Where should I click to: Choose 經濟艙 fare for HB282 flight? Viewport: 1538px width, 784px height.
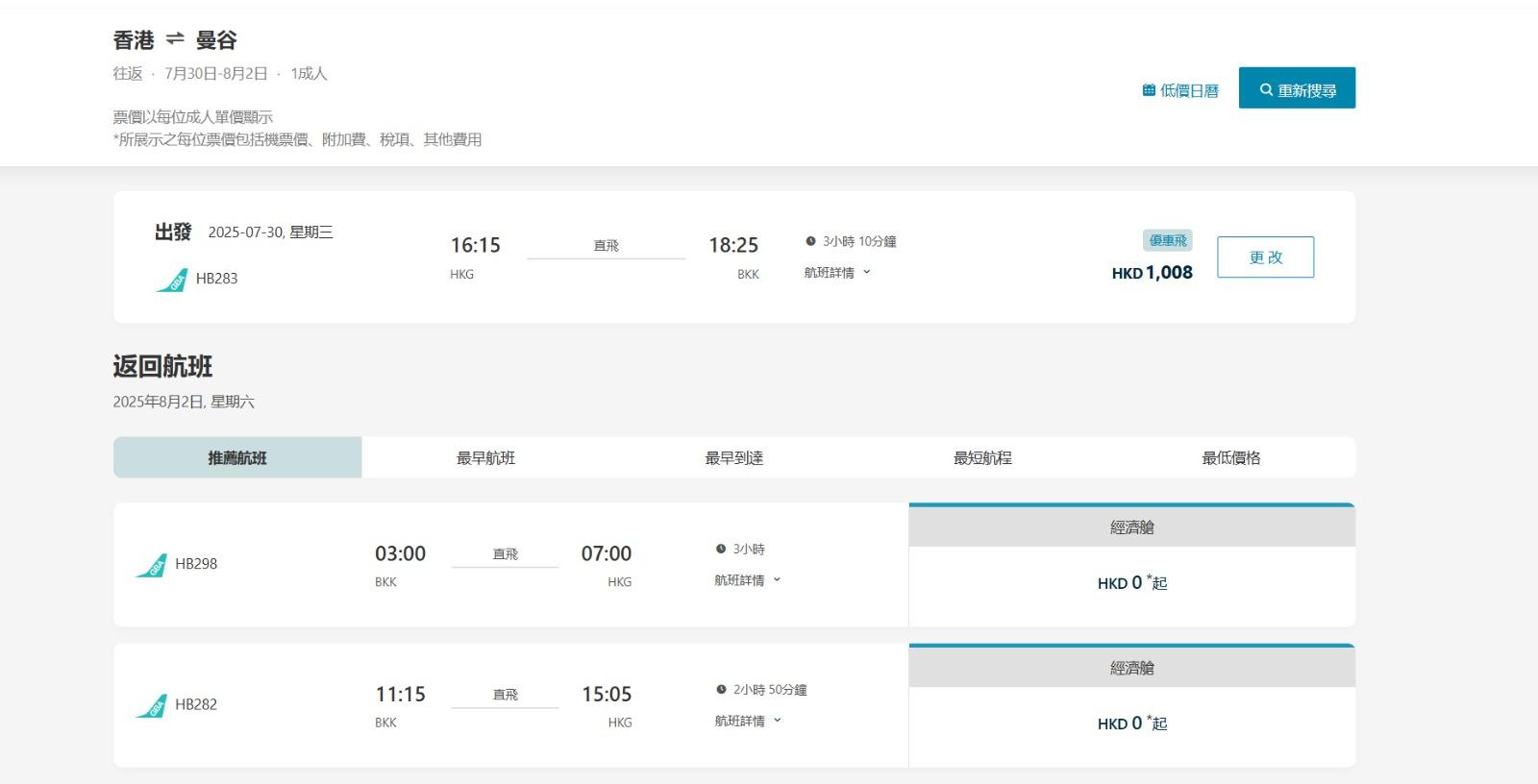pyautogui.click(x=1131, y=723)
